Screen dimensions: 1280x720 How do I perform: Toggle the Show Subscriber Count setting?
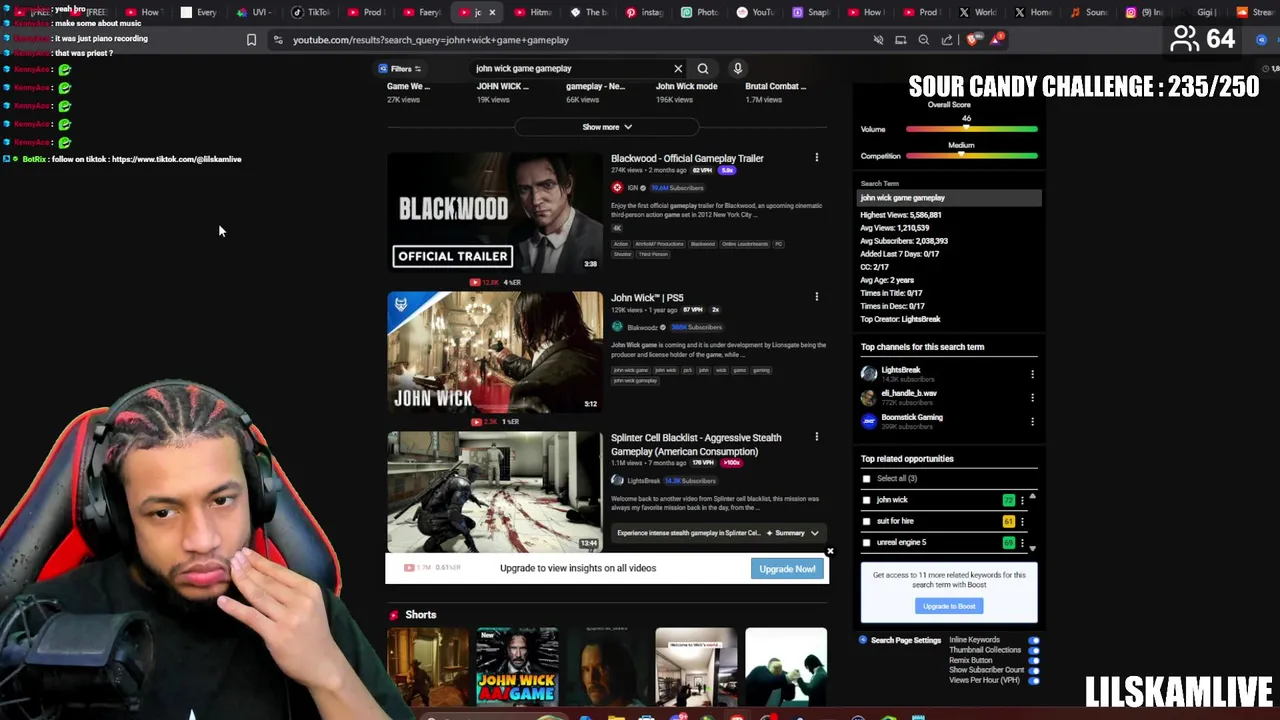1033,670
